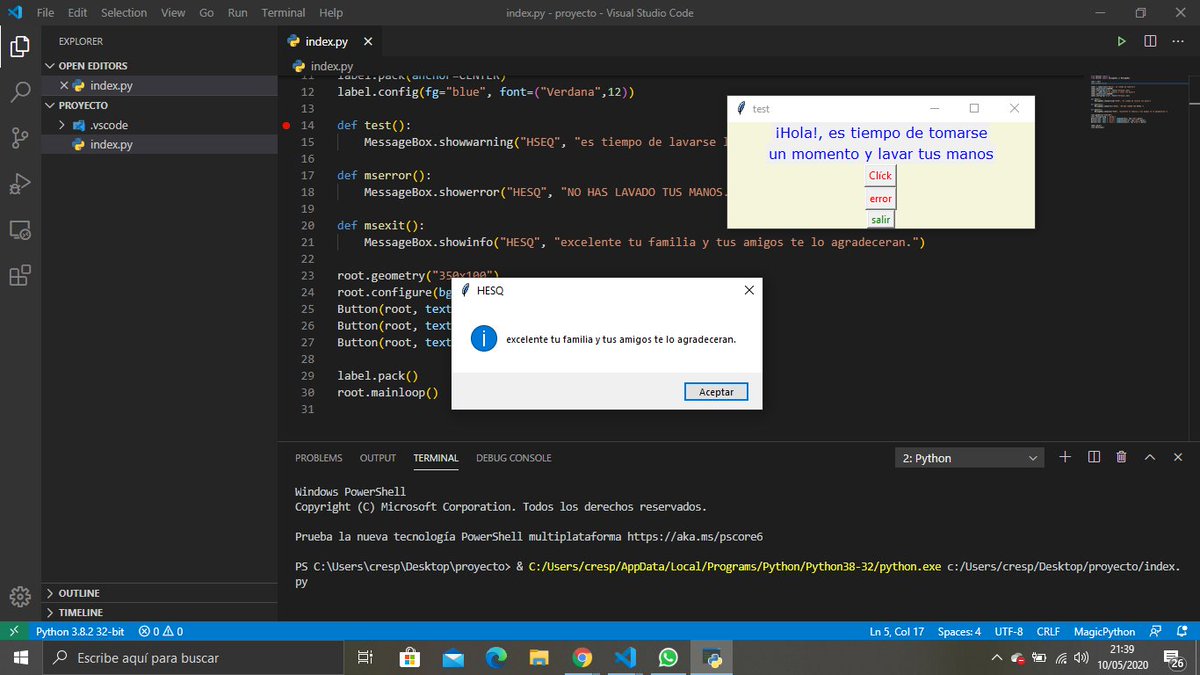The height and width of the screenshot is (675, 1200).
Task: Change language mode via 'MagicPython'
Action: (1104, 632)
